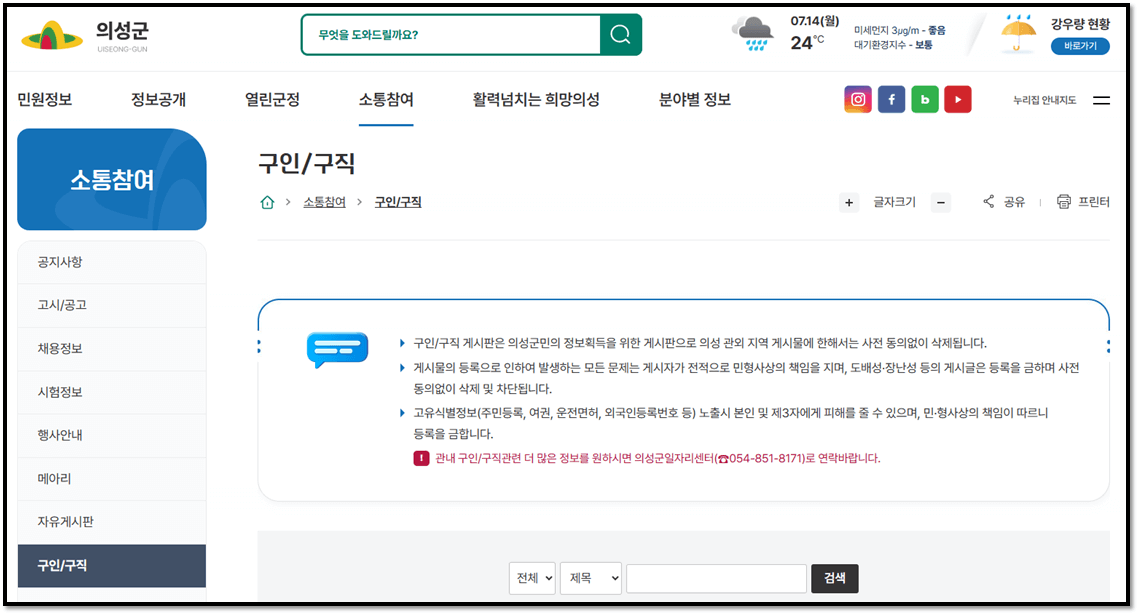
Task: Click the magnifying glass search icon
Action: [619, 34]
